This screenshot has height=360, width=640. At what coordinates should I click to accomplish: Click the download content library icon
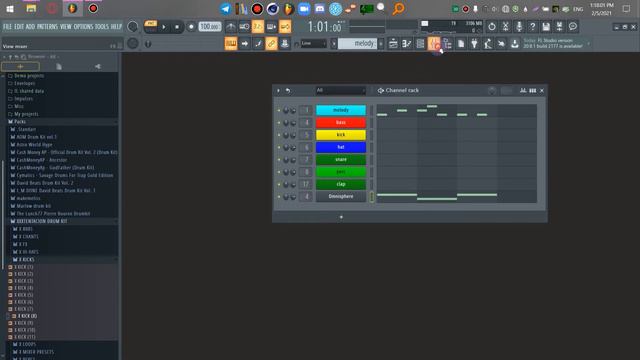pos(515,43)
